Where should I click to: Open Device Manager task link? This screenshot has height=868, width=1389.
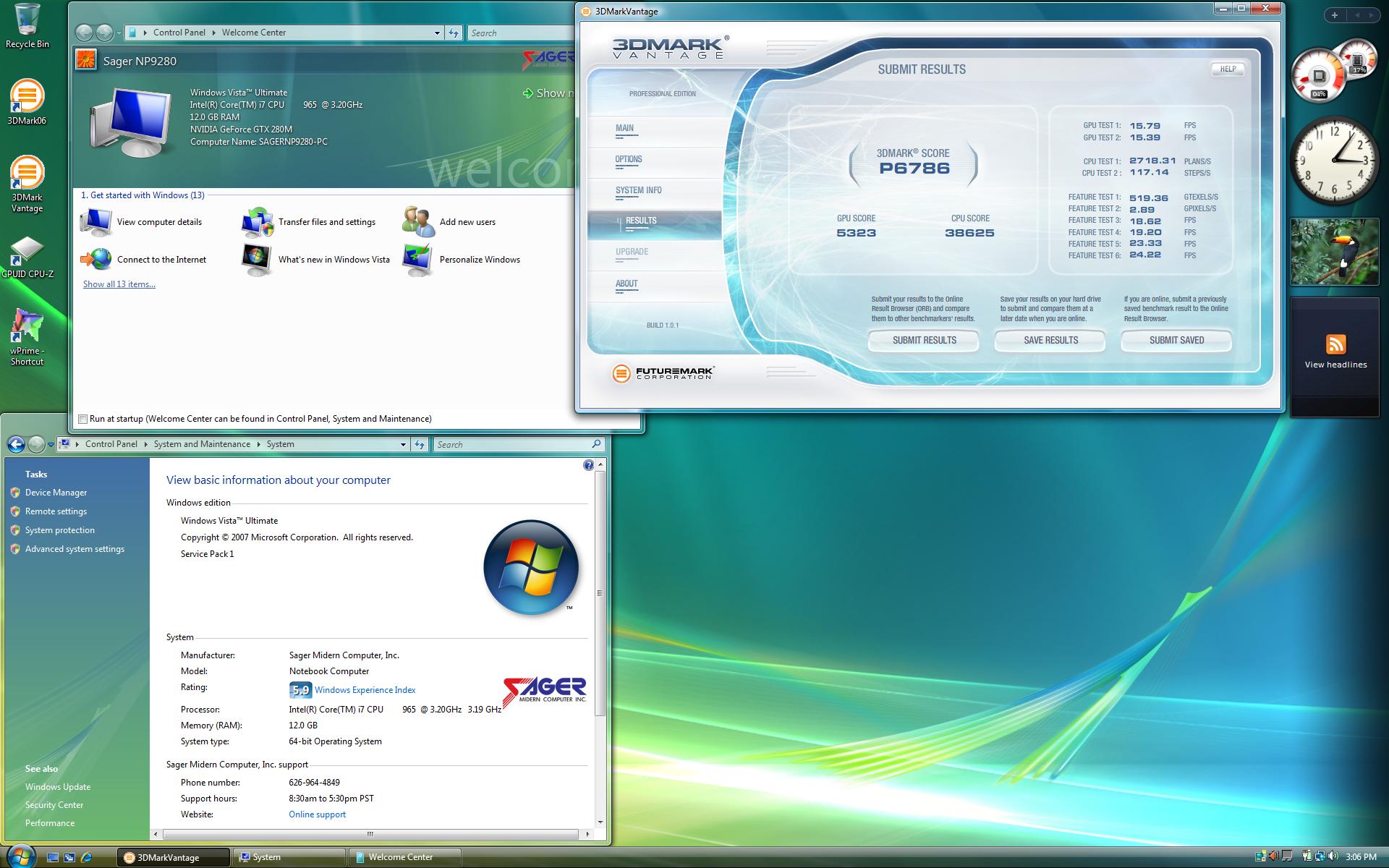pyautogui.click(x=56, y=493)
